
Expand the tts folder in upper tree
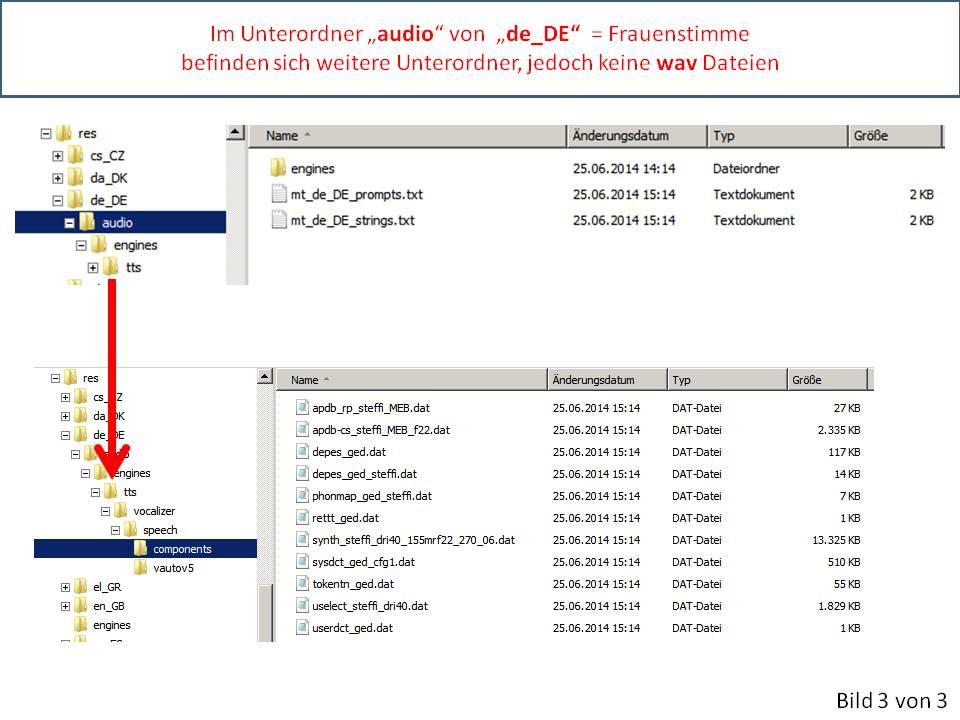pyautogui.click(x=93, y=268)
